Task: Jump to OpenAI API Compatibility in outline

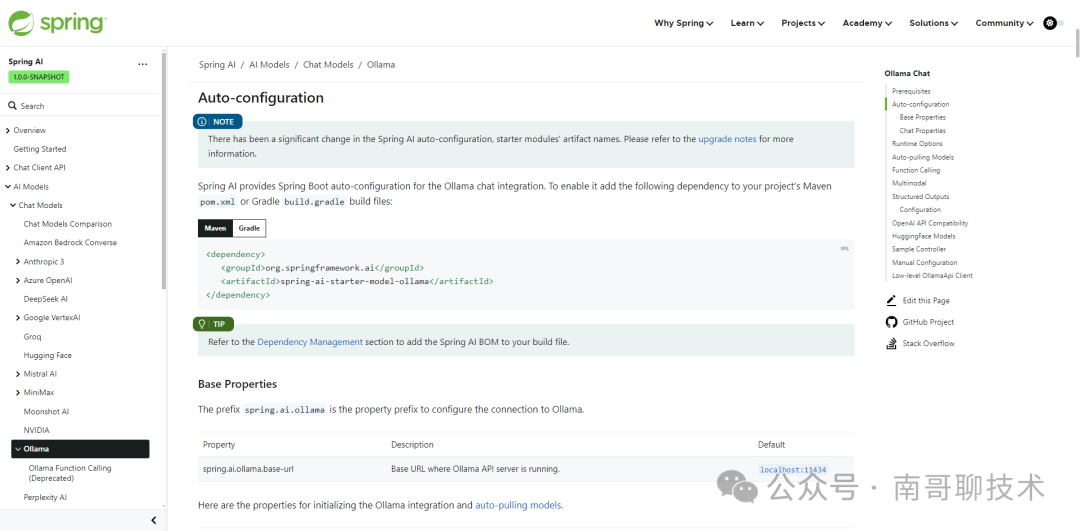Action: [930, 223]
